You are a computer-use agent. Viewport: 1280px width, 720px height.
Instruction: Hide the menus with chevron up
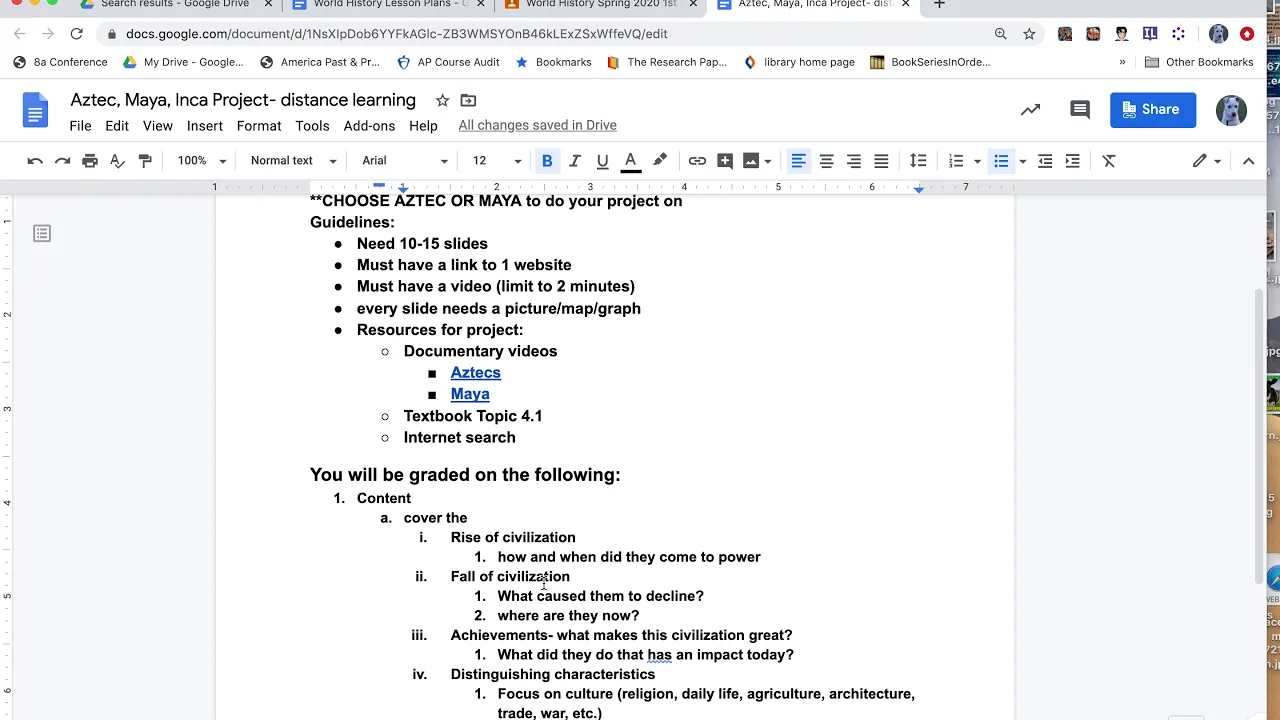[x=1248, y=160]
